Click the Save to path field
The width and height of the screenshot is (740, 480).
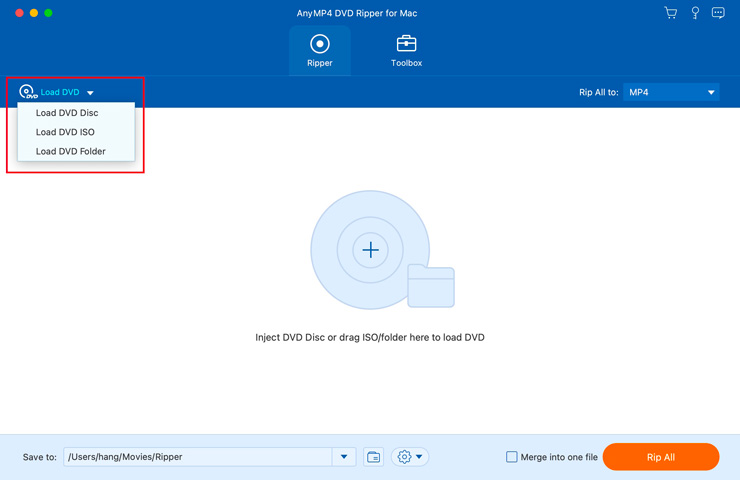tap(197, 457)
